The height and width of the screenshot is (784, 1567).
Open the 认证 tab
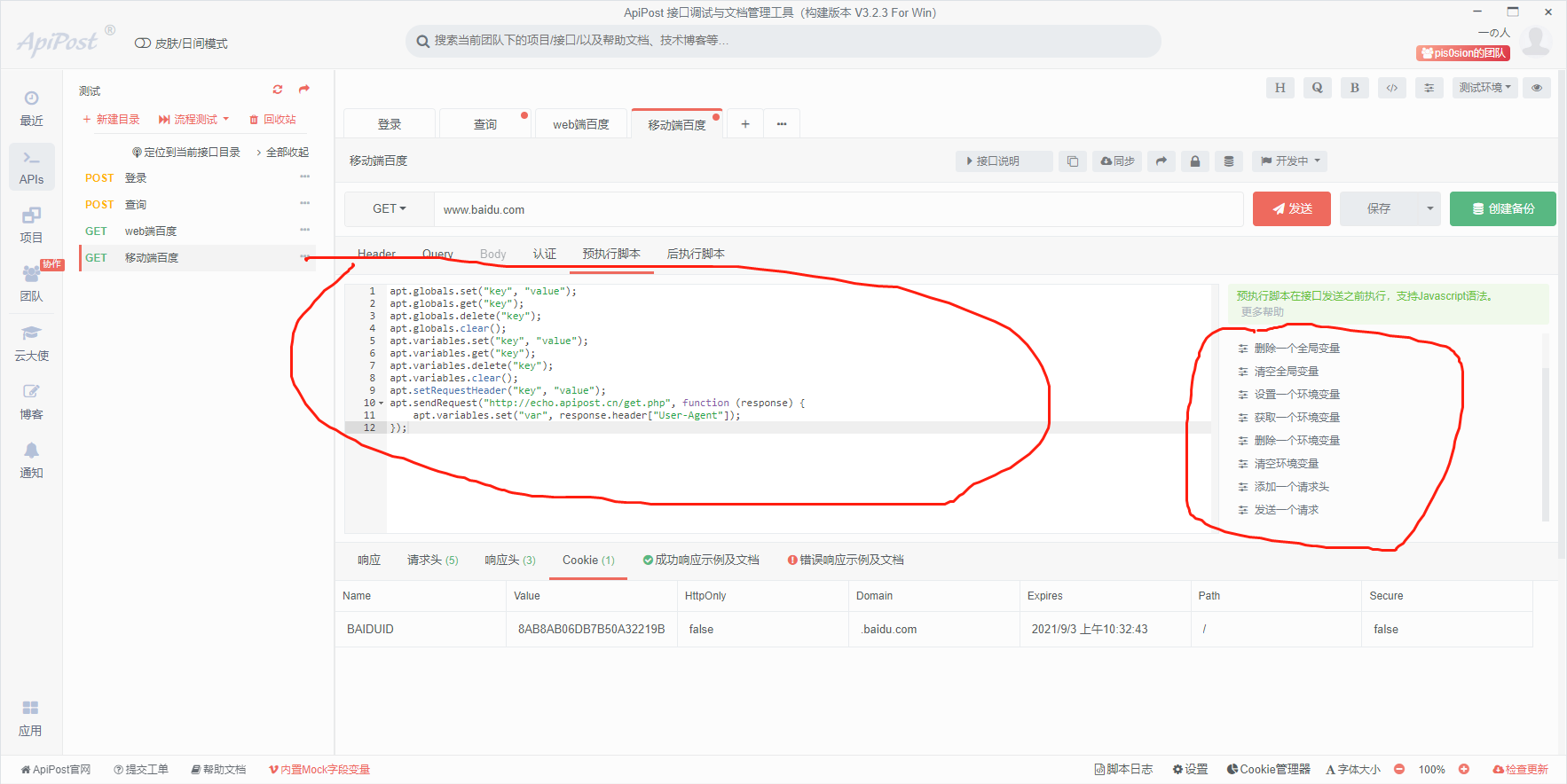pos(545,254)
